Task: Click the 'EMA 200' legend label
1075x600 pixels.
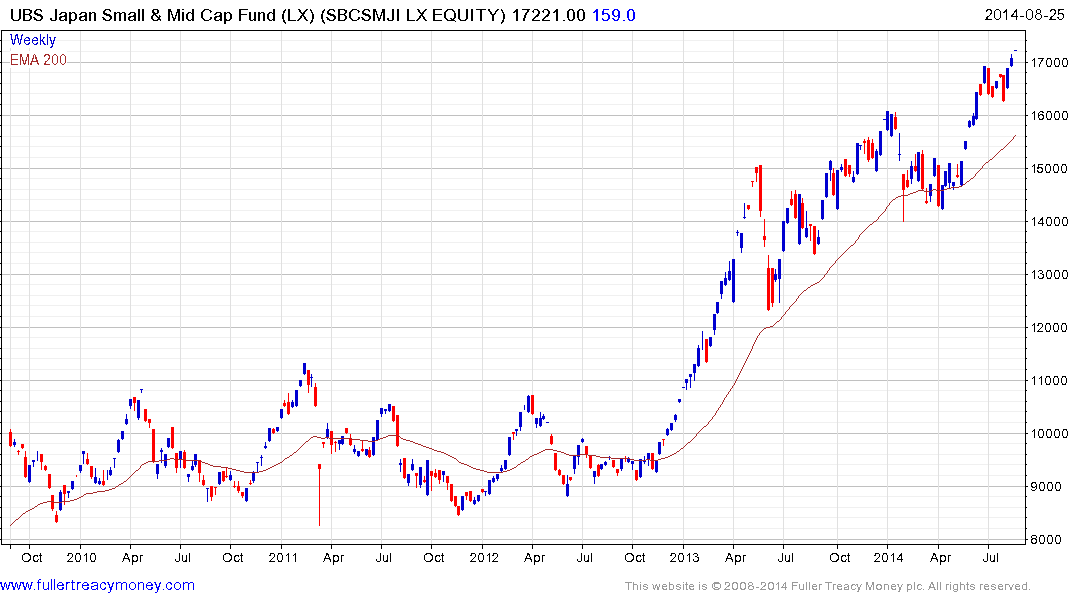Action: point(38,60)
